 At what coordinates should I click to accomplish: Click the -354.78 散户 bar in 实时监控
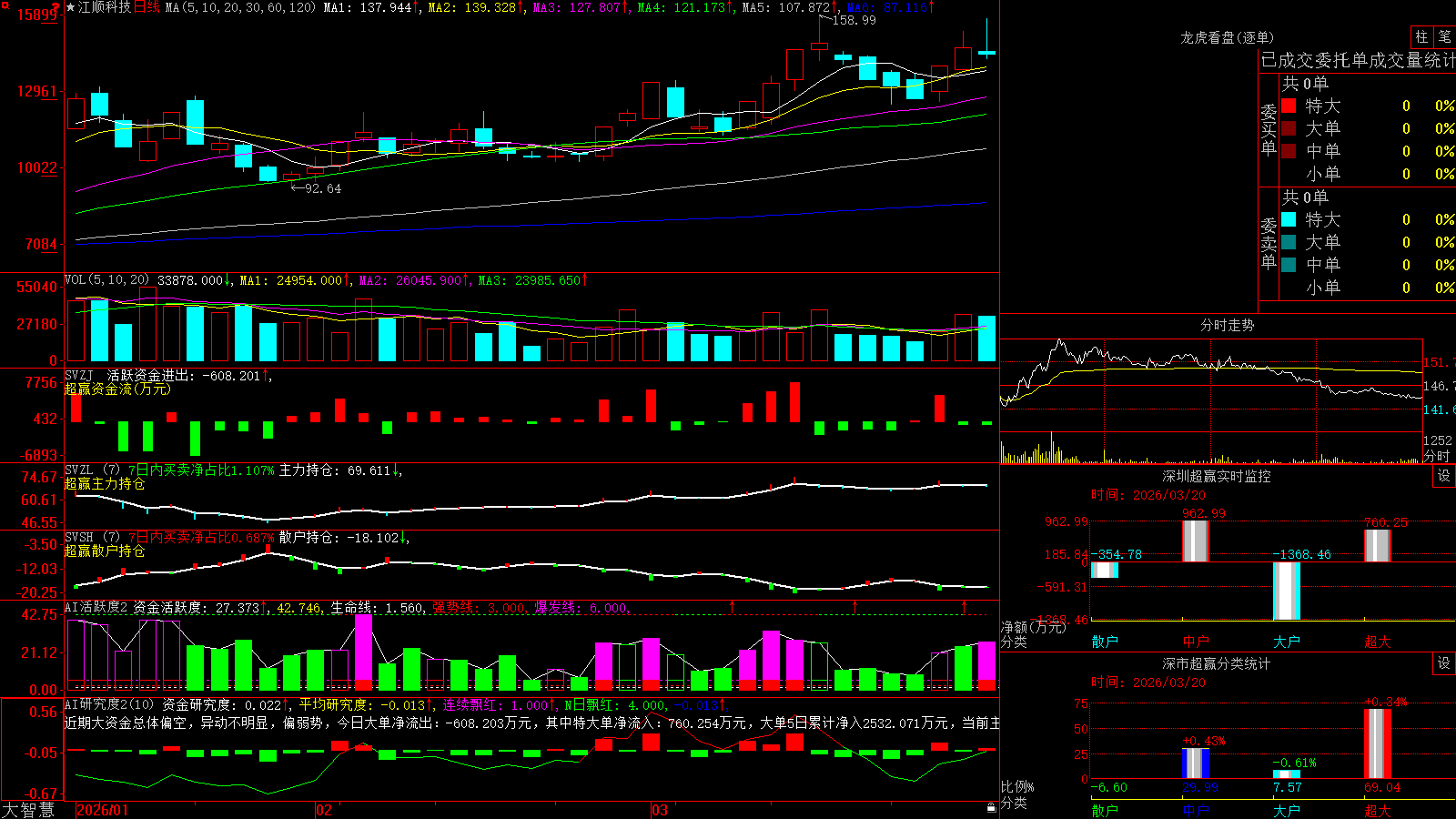[1105, 570]
